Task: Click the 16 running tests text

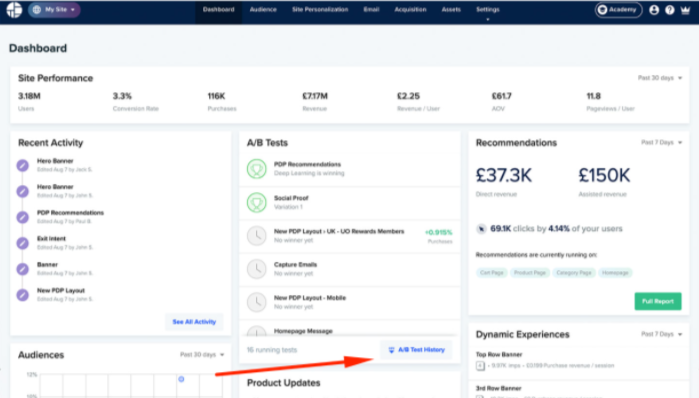Action: [272, 350]
